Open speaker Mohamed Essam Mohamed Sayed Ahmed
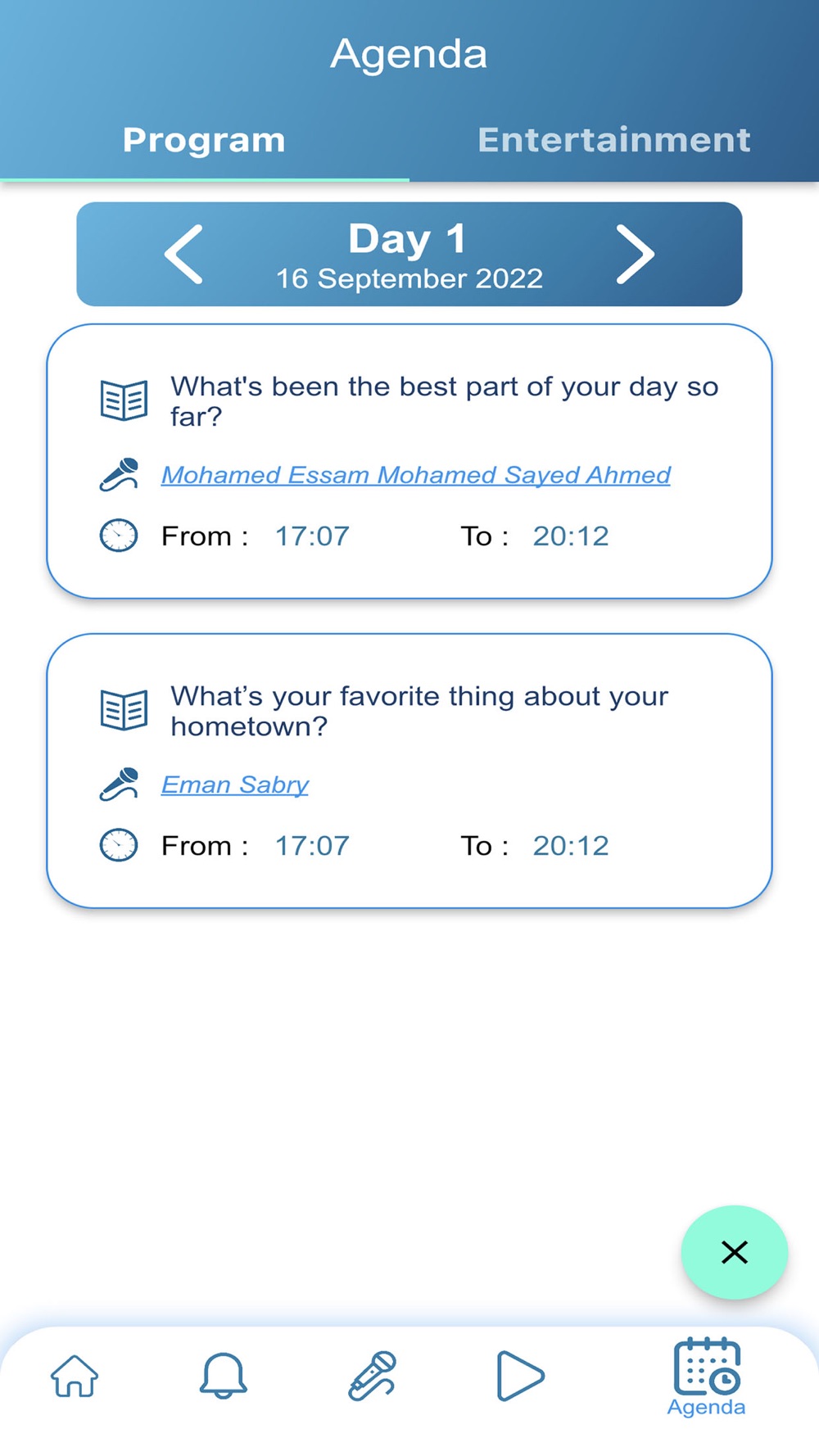The height and width of the screenshot is (1456, 819). tap(415, 475)
